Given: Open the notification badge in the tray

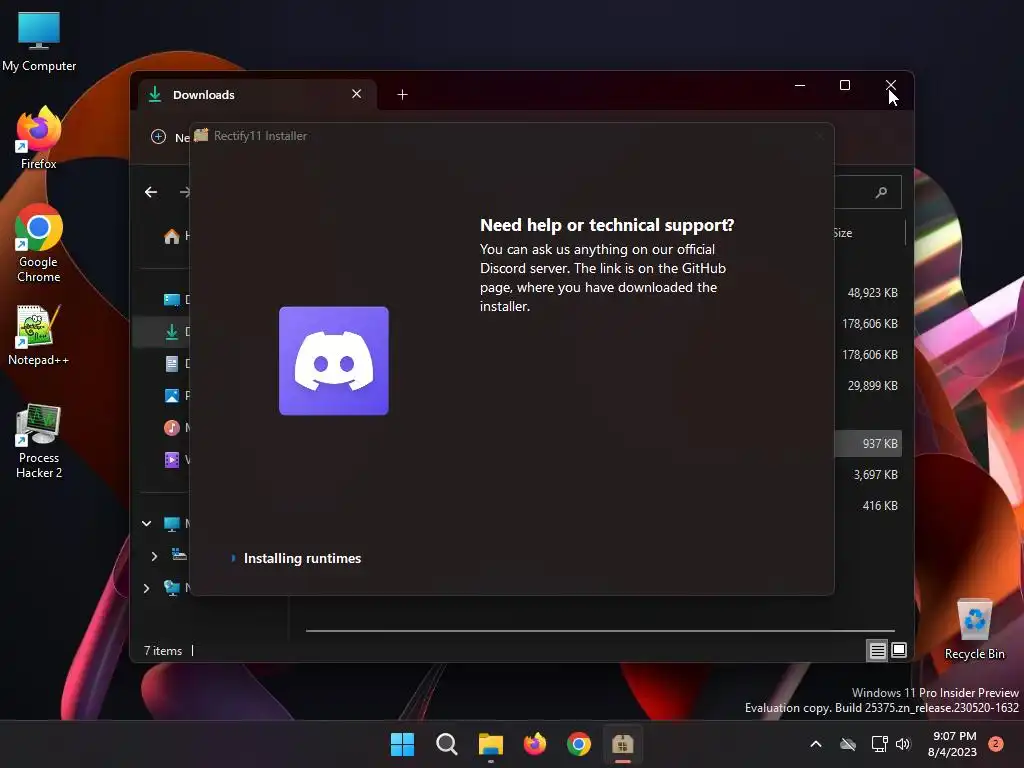Looking at the screenshot, I should pyautogui.click(x=995, y=744).
